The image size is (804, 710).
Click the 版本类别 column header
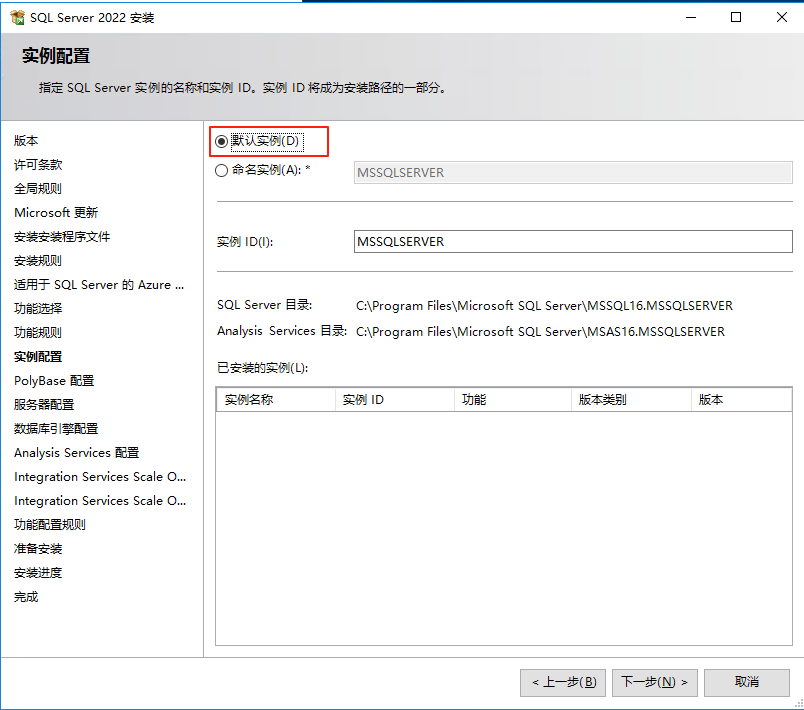click(631, 400)
